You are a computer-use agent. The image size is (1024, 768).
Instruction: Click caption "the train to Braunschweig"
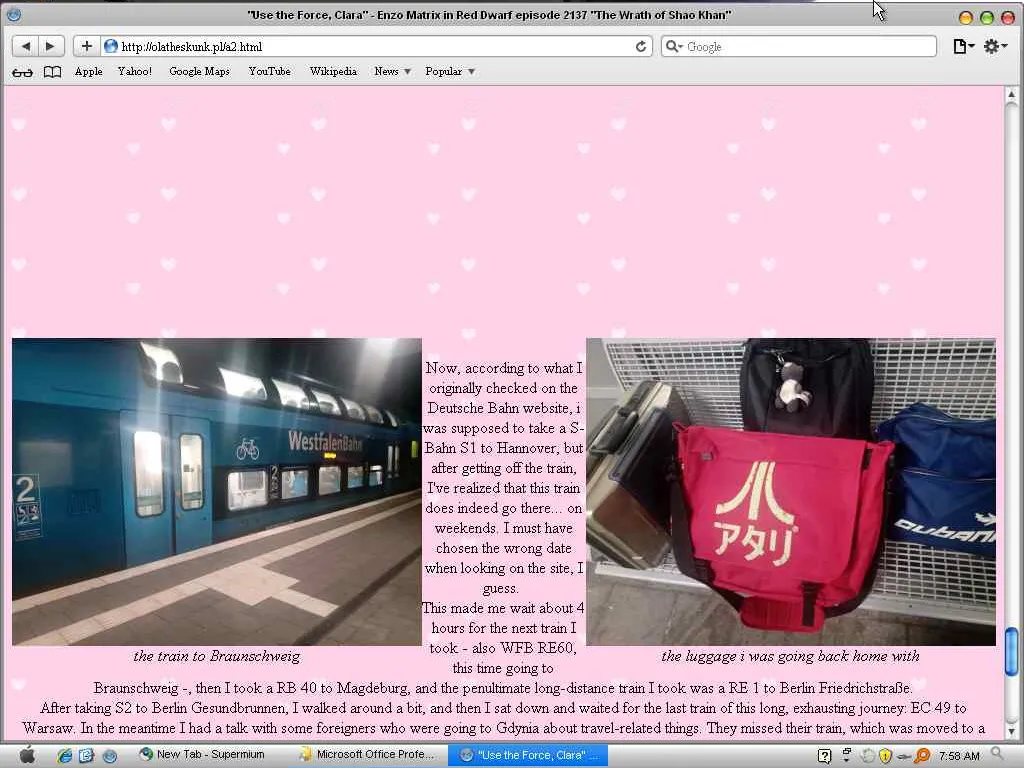[x=217, y=656]
